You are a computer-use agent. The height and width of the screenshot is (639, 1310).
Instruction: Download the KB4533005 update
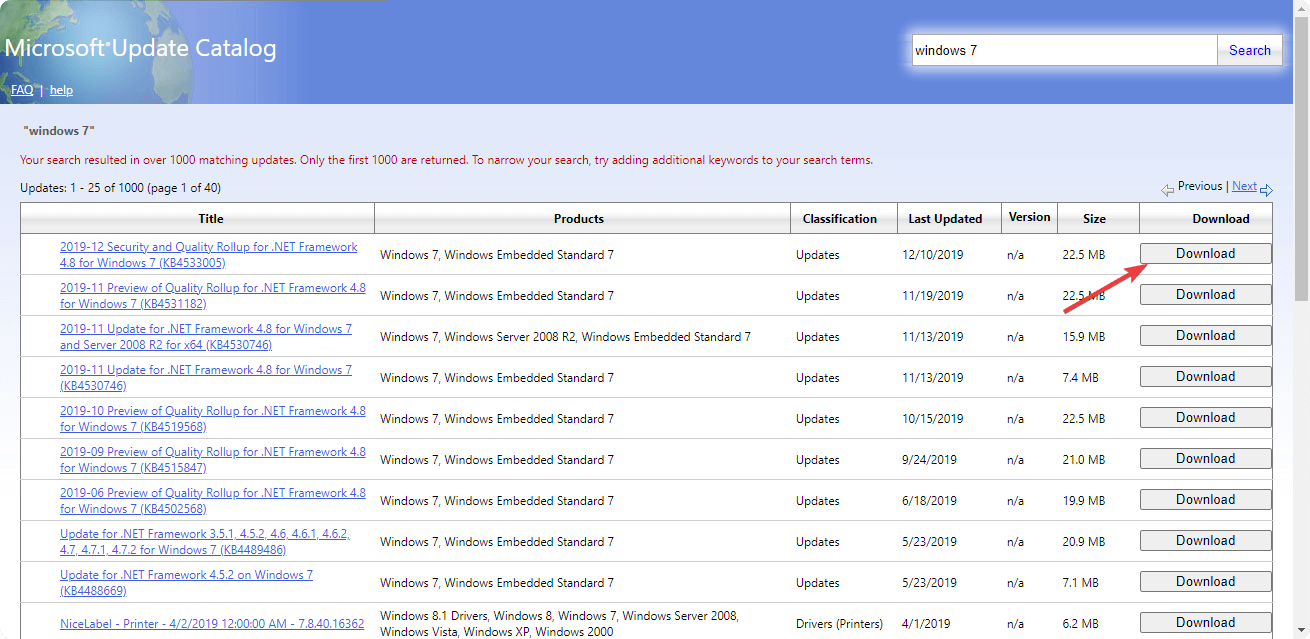pos(1206,254)
